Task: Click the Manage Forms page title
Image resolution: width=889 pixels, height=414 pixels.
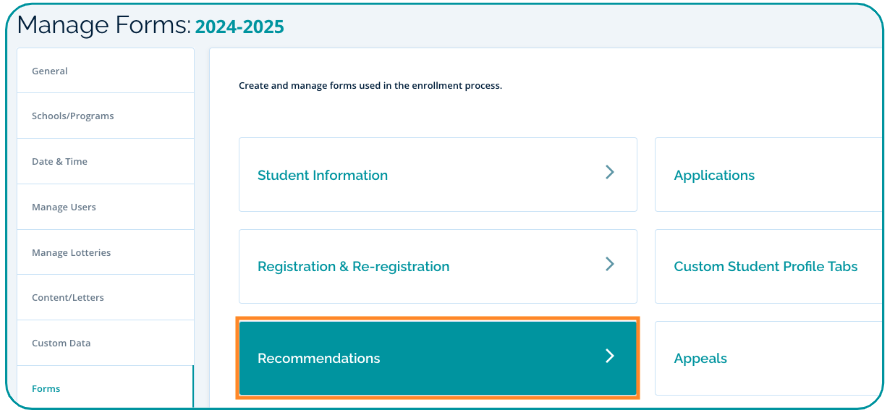Action: pyautogui.click(x=104, y=26)
